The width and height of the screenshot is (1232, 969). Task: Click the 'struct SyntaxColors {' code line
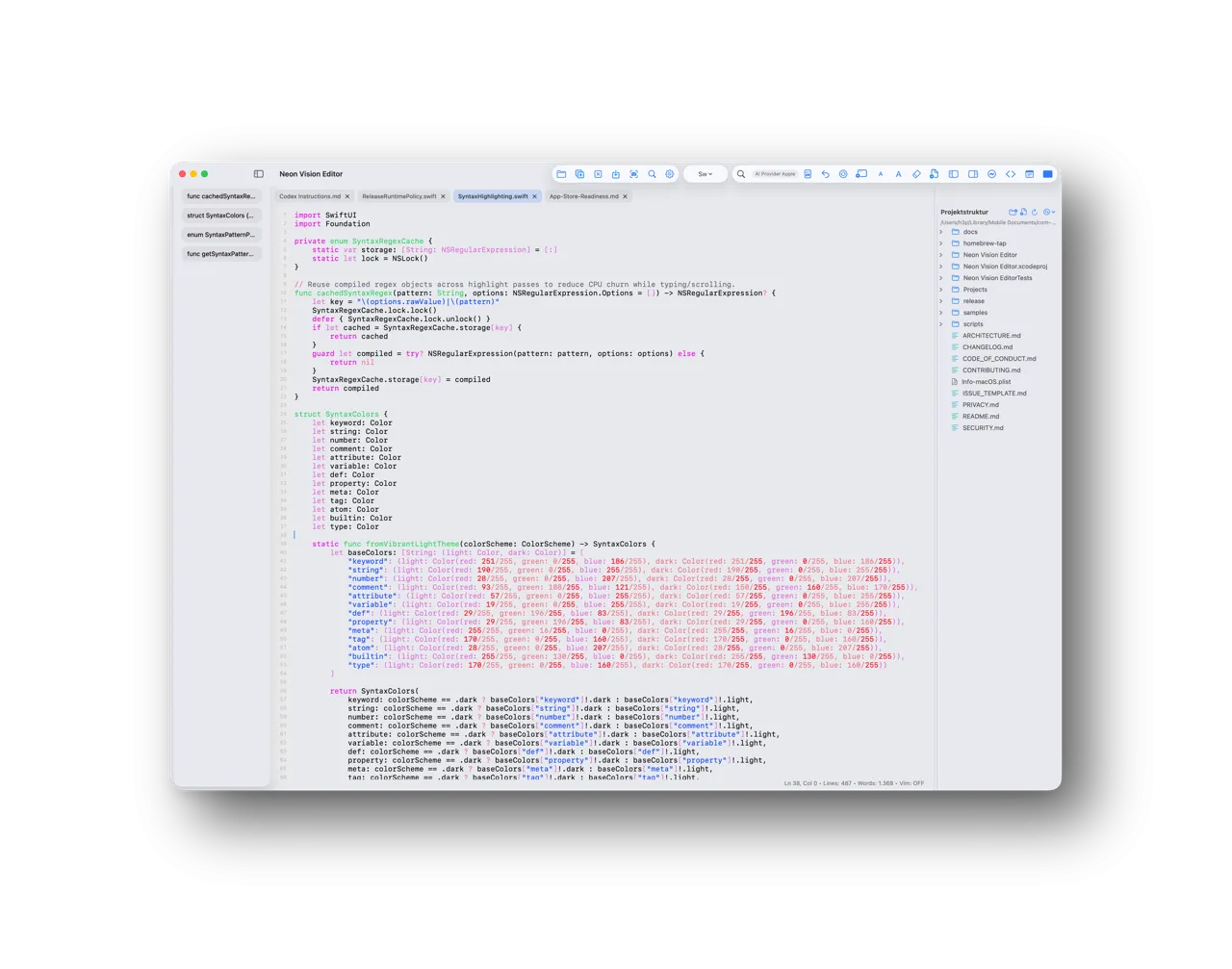(x=342, y=415)
